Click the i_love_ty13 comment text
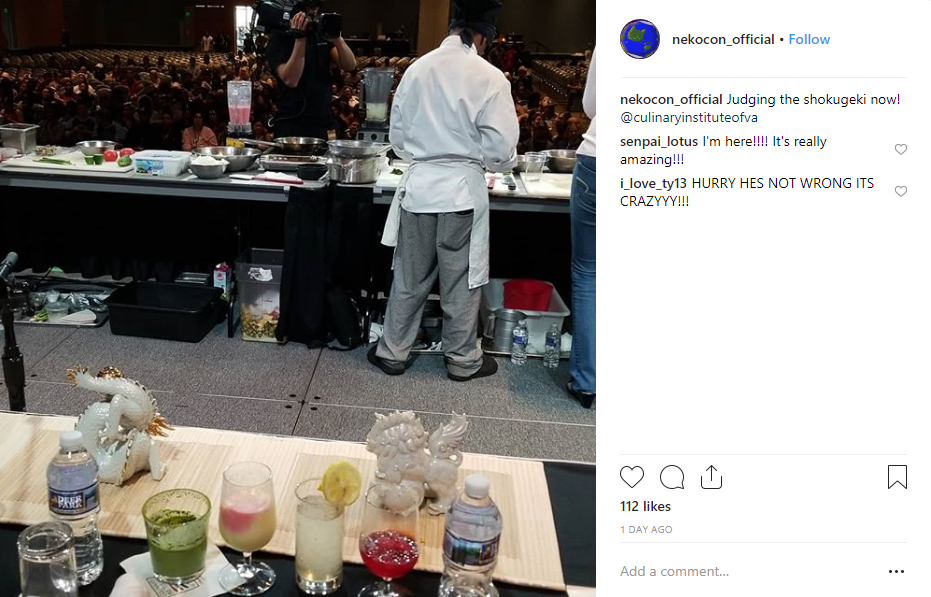 747,192
